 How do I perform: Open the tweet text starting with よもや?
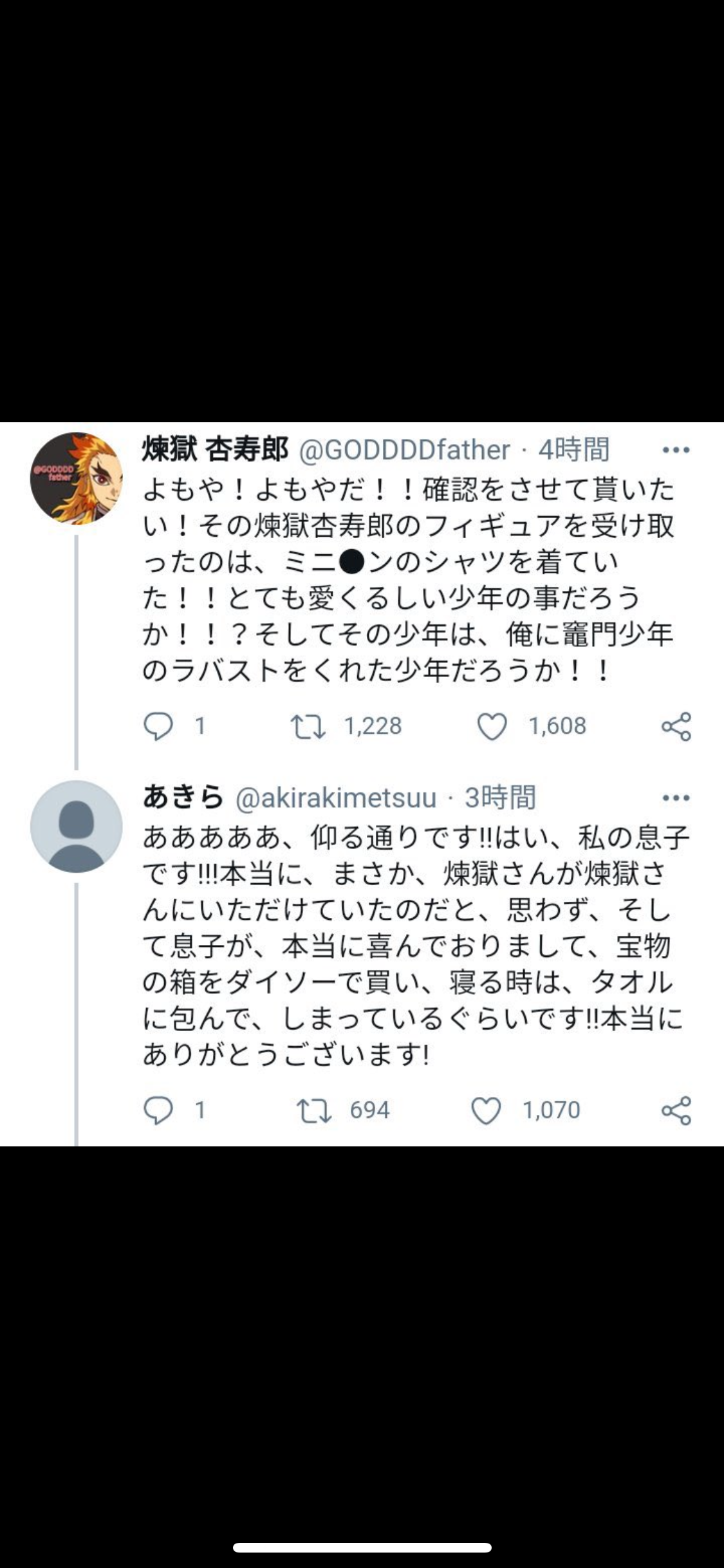point(408,579)
